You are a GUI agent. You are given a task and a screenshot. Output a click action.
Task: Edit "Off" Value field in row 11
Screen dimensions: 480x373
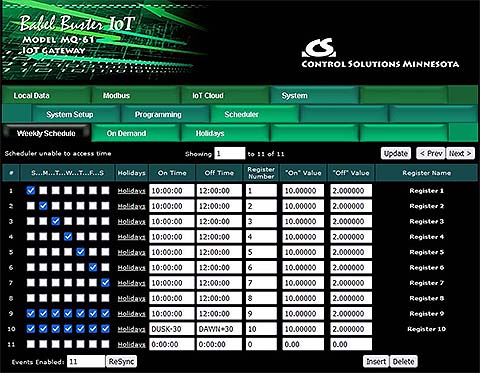coord(351,344)
